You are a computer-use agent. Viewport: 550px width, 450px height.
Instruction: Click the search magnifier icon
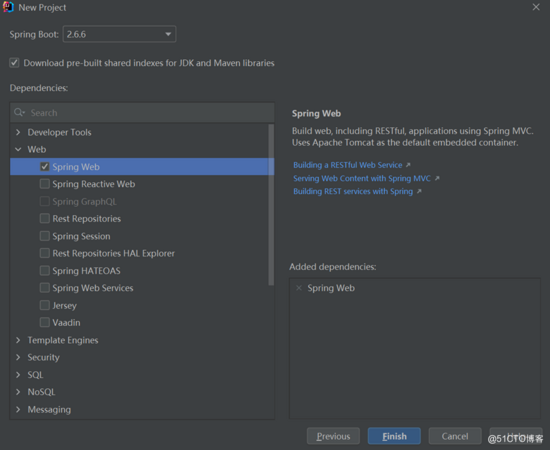pyautogui.click(x=19, y=112)
